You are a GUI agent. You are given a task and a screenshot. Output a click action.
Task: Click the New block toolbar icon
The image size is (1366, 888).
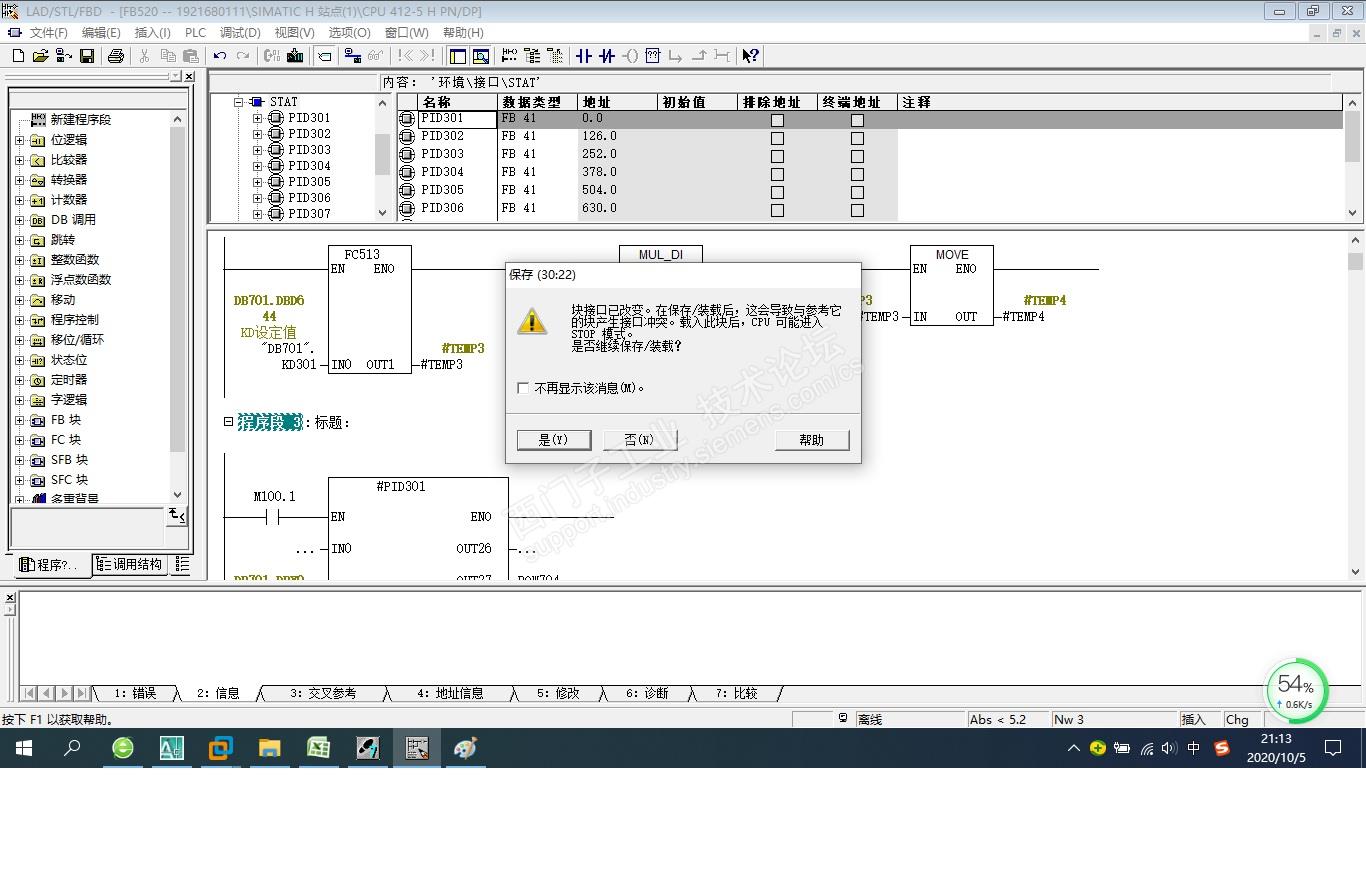(17, 56)
